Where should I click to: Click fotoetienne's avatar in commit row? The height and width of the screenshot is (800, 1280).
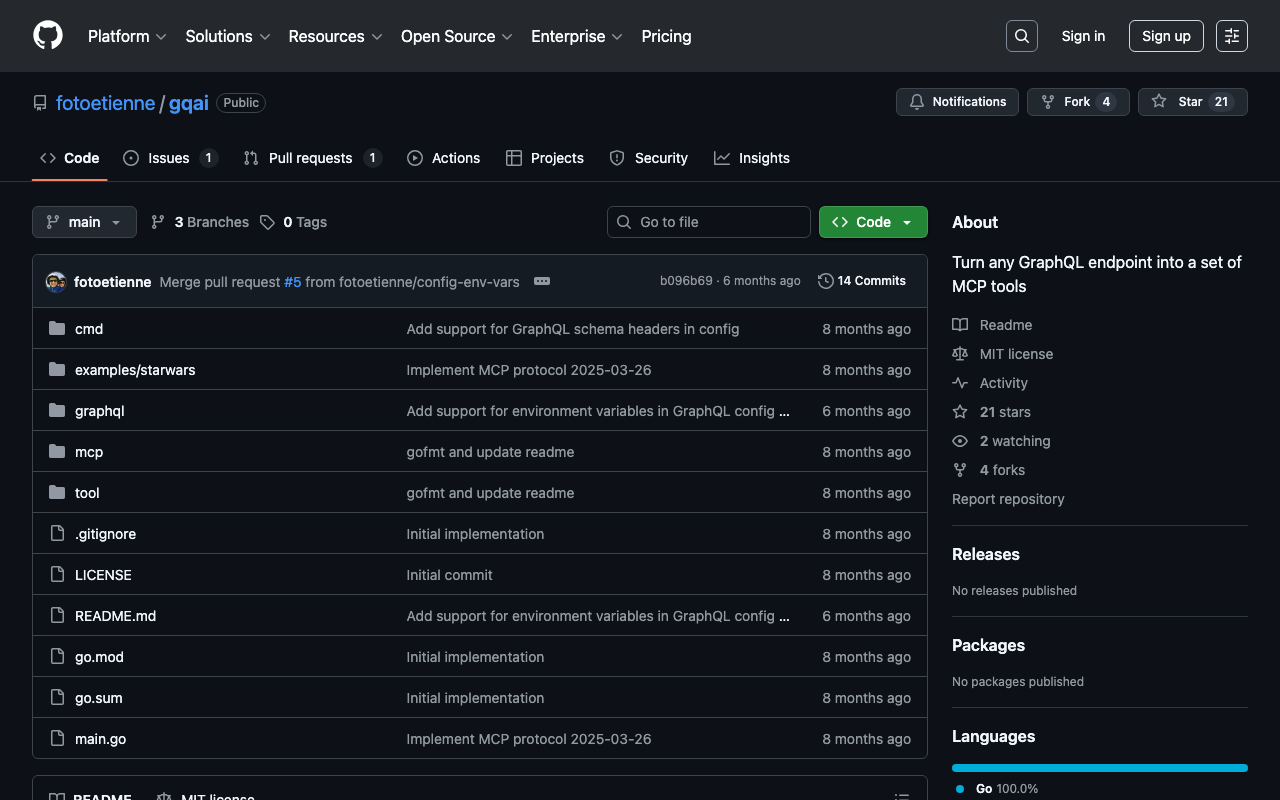coord(56,282)
